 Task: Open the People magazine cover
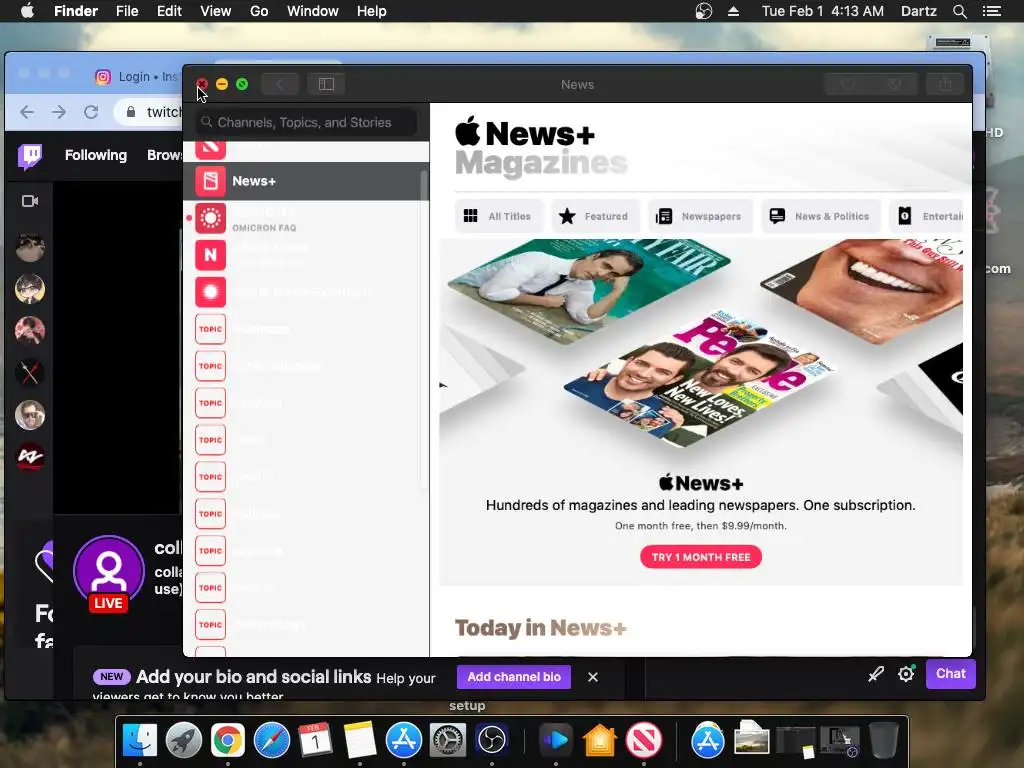pos(699,379)
